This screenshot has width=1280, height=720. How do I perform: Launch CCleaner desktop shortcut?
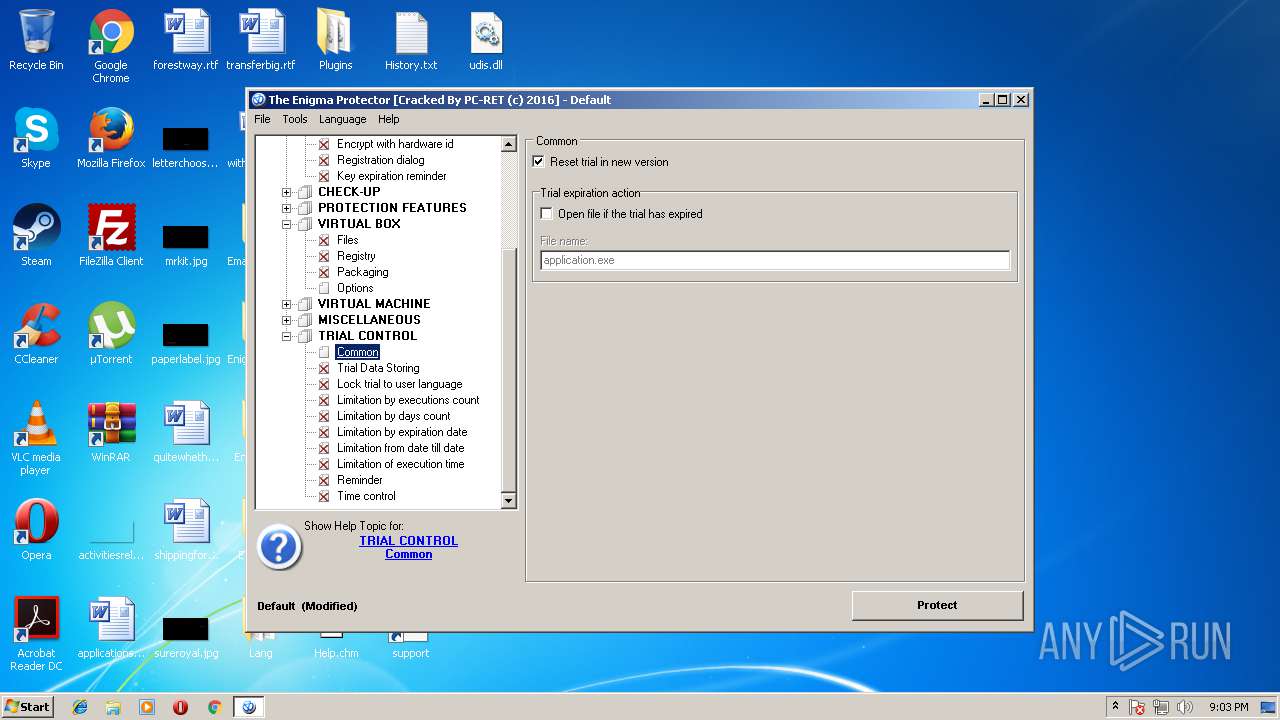(36, 334)
